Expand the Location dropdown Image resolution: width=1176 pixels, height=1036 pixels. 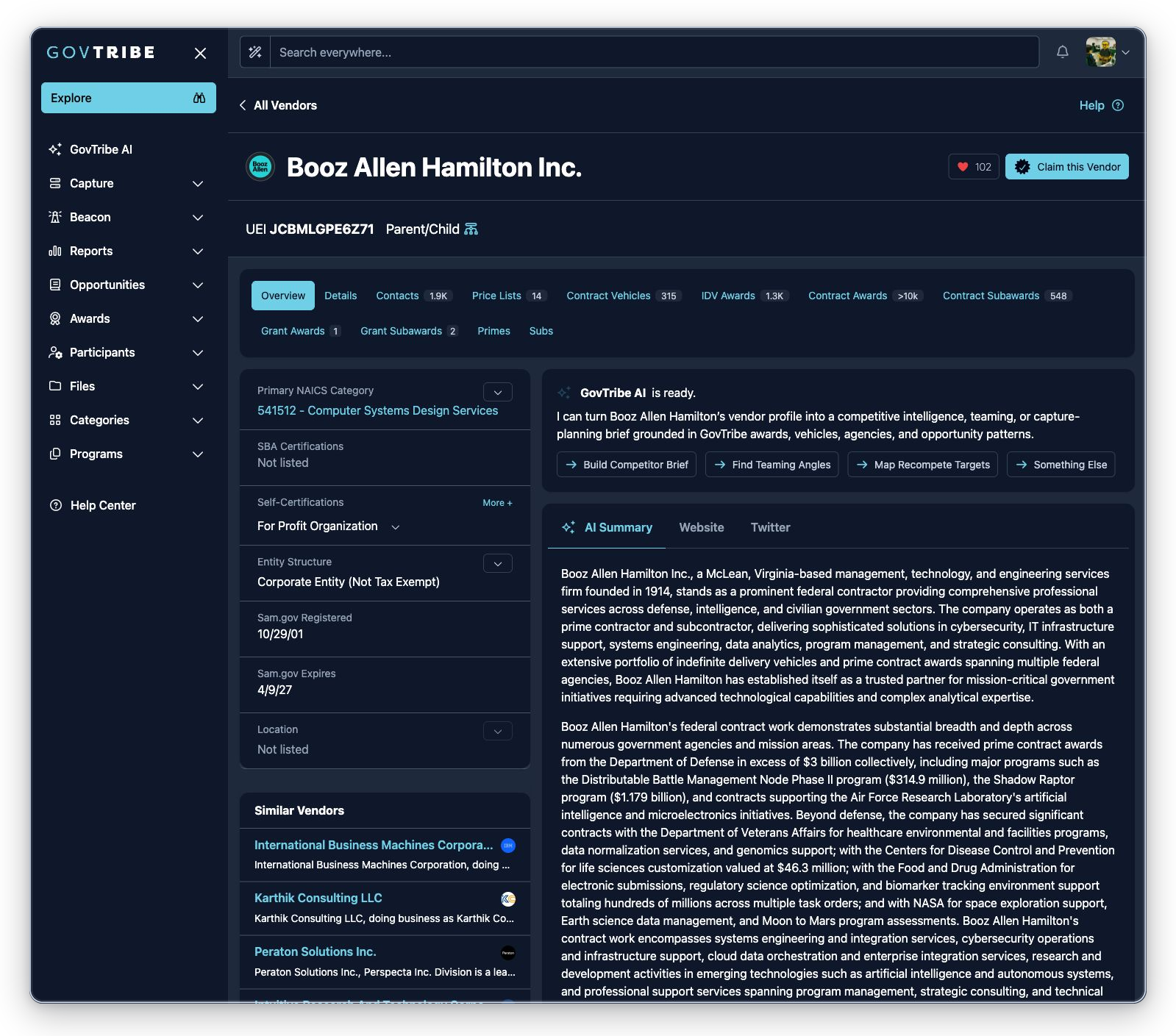pos(498,731)
